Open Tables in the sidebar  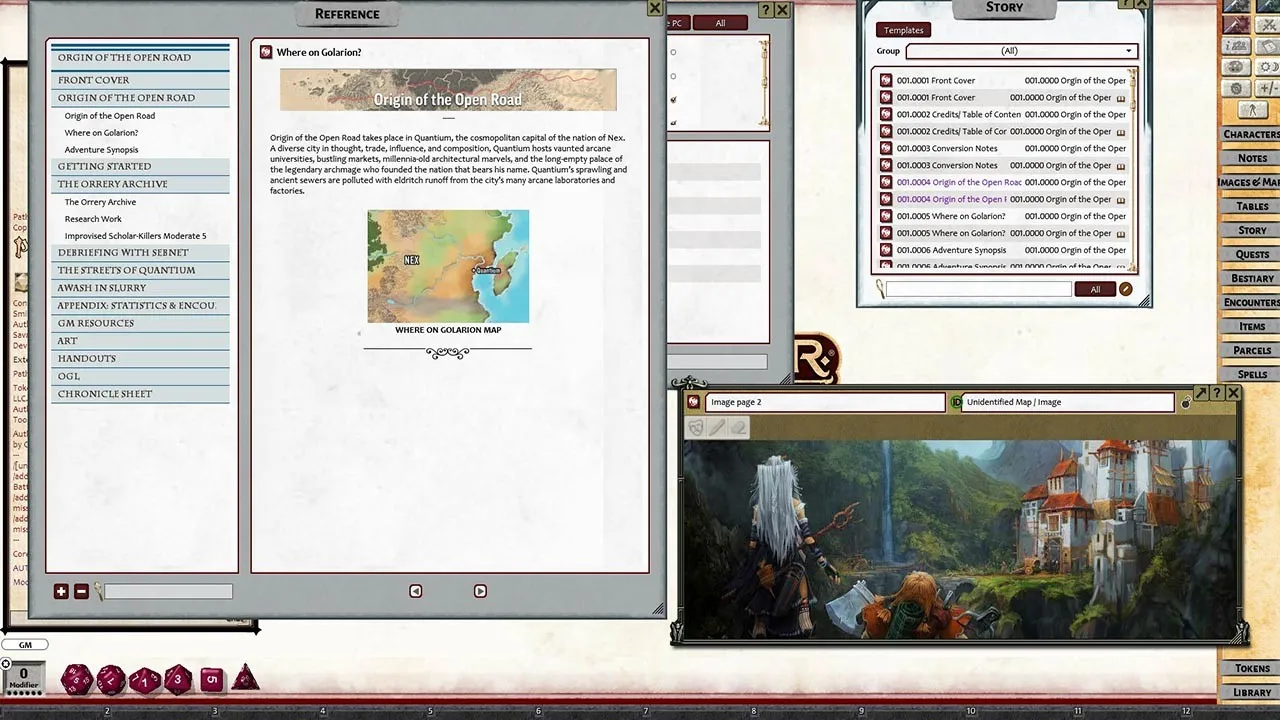(1251, 206)
